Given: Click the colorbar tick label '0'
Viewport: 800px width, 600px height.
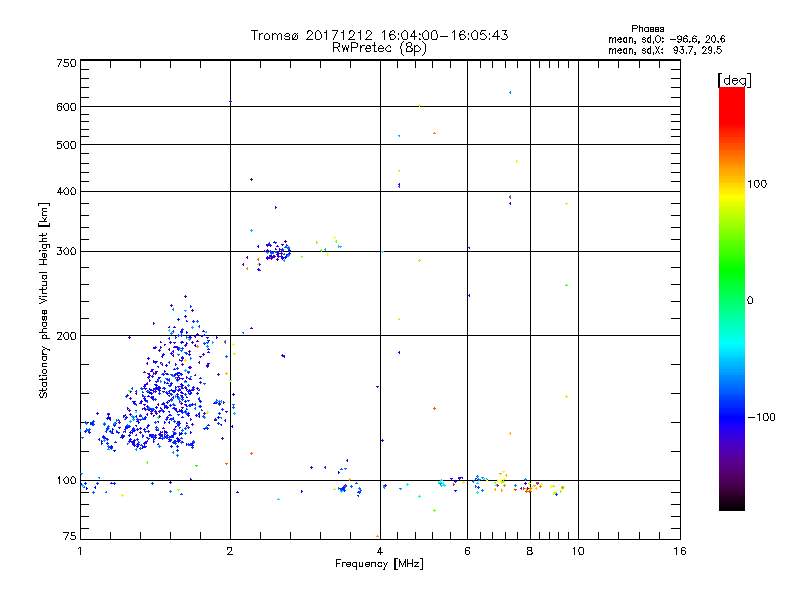Looking at the screenshot, I should (750, 301).
